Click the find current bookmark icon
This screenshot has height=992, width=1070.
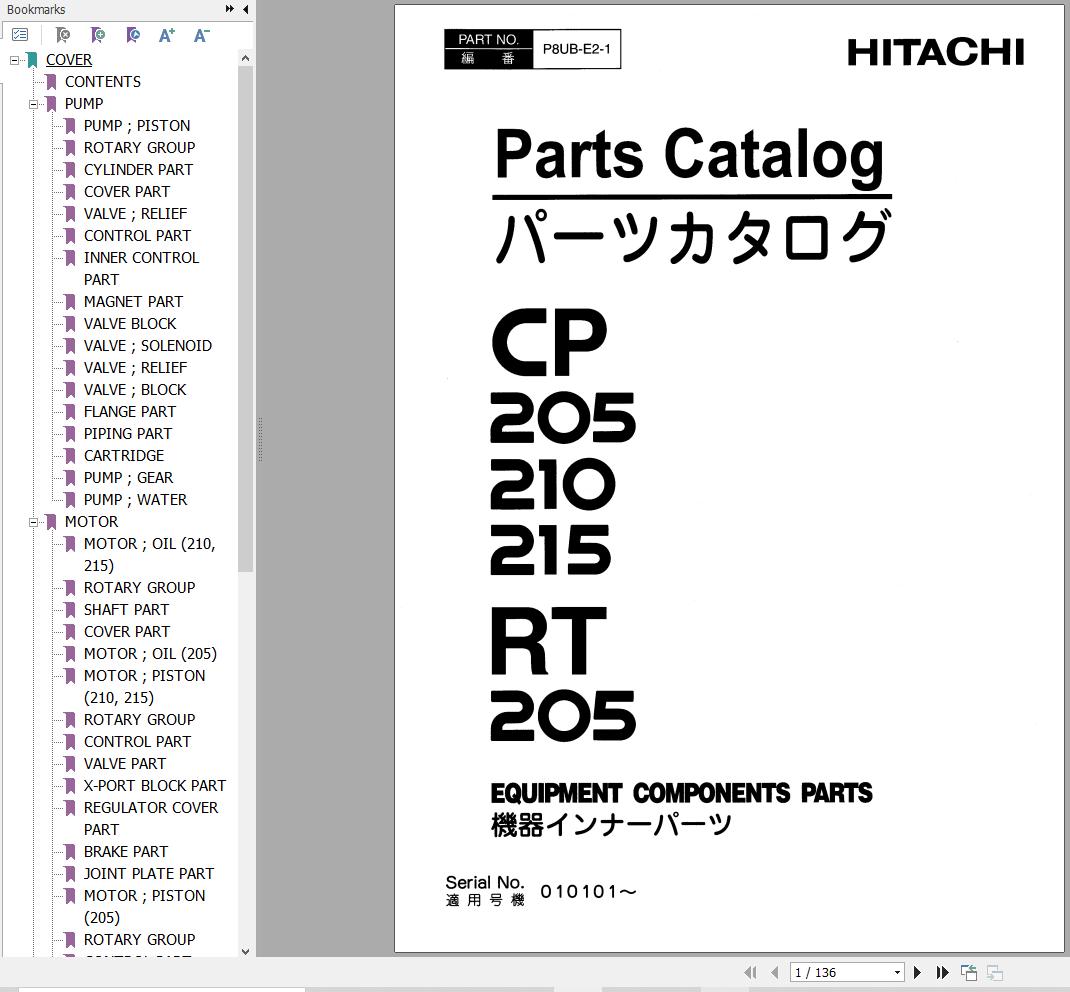pyautogui.click(x=133, y=34)
